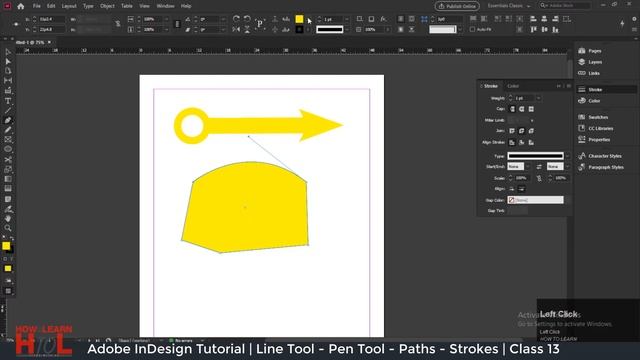Click the yellow fill swatch in control bar

[299, 19]
